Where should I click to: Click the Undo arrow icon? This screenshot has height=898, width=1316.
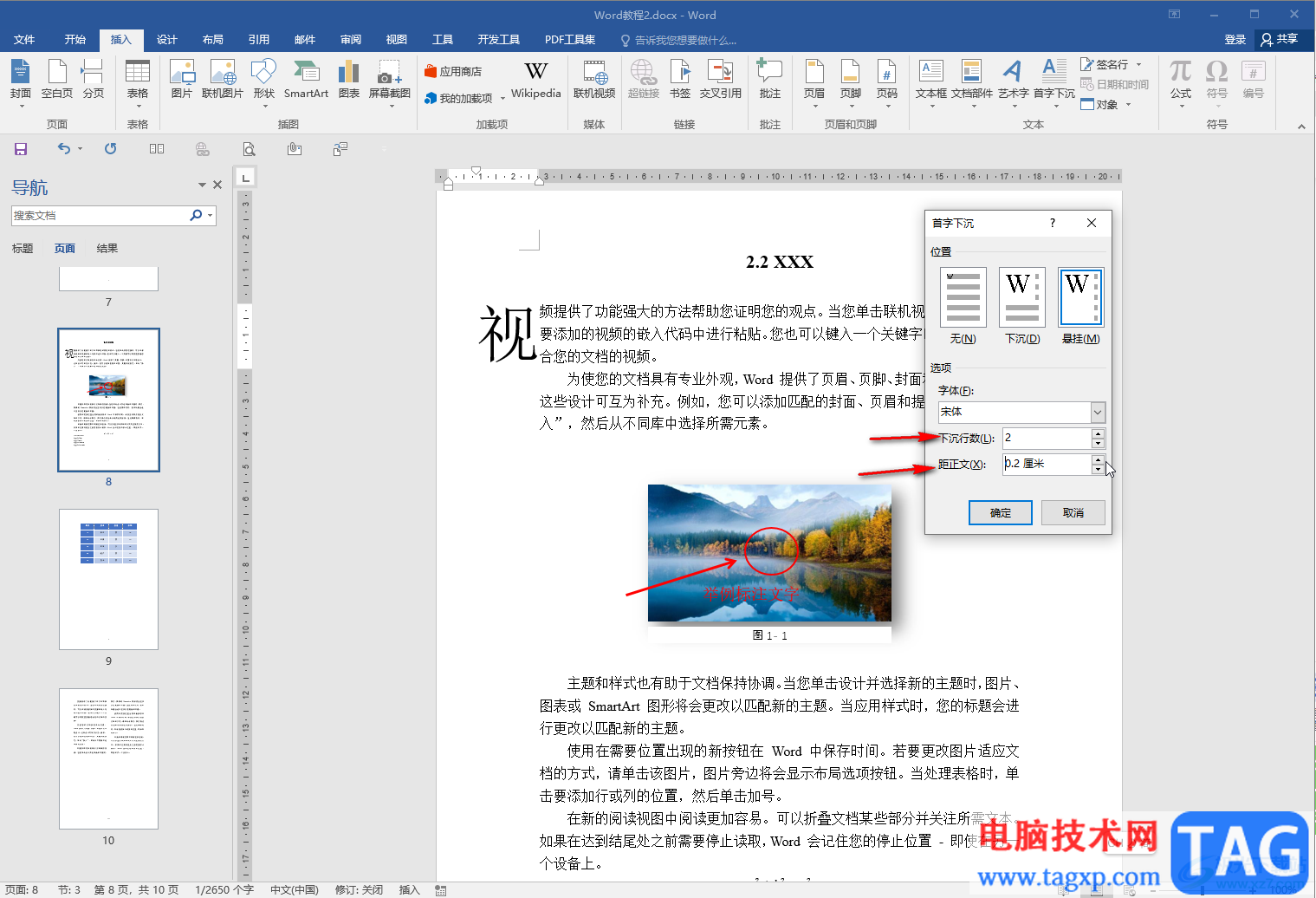click(x=64, y=149)
